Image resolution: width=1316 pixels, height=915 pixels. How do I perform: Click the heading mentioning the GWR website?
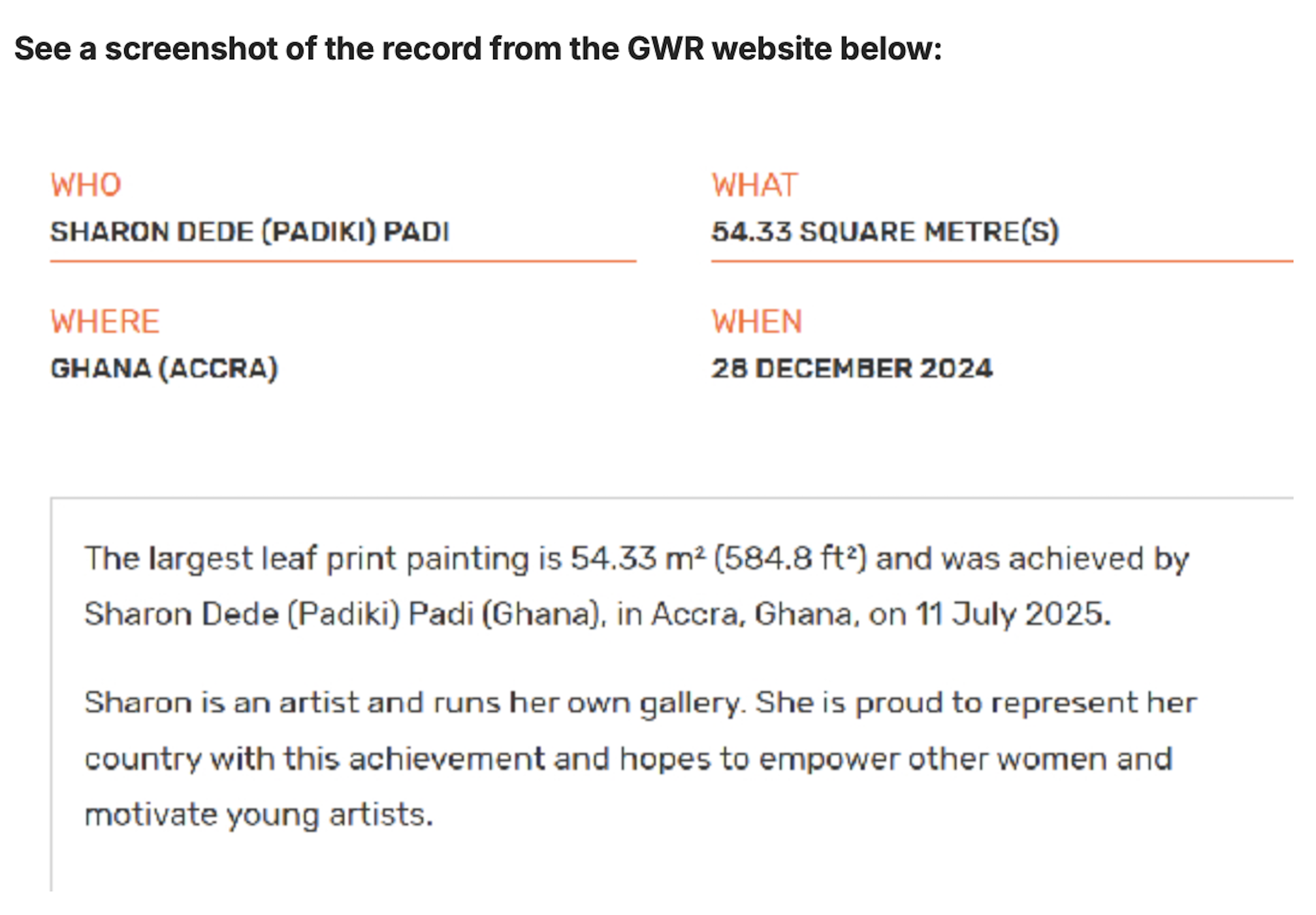[477, 49]
